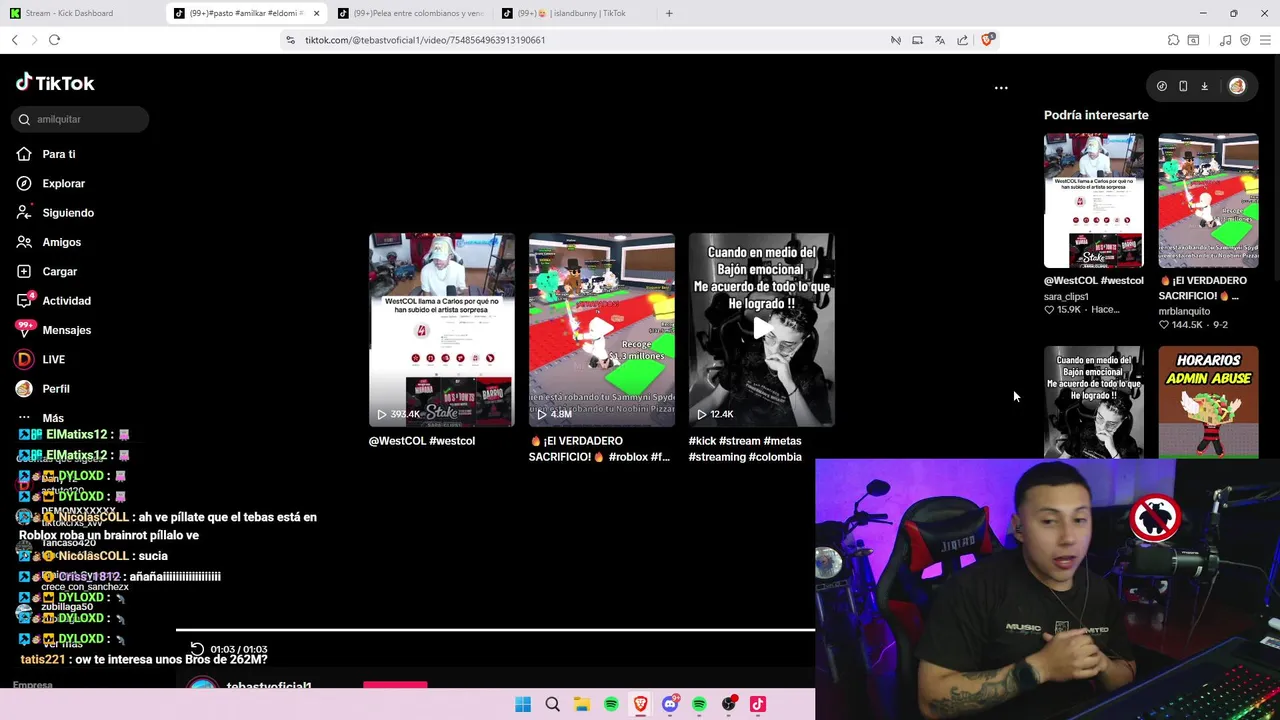Click the music note playlist icon
This screenshot has width=1280, height=720.
pos(1225,40)
